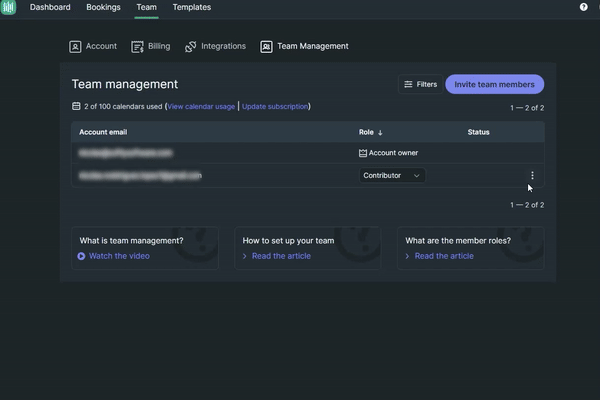Sort by the Role column arrow
The image size is (600, 400).
(380, 132)
